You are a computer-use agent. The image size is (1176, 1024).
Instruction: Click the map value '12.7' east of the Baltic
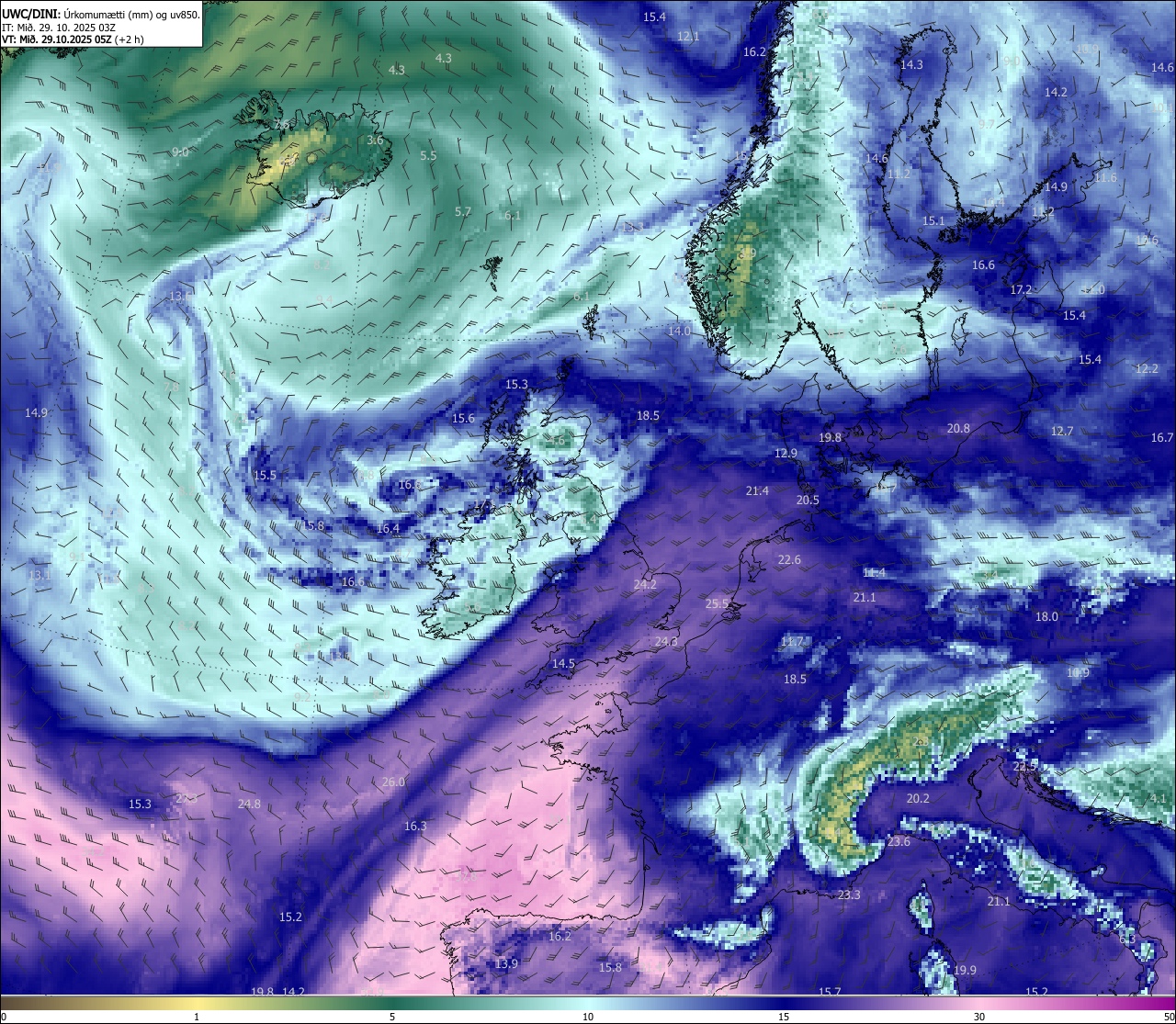tap(1062, 432)
